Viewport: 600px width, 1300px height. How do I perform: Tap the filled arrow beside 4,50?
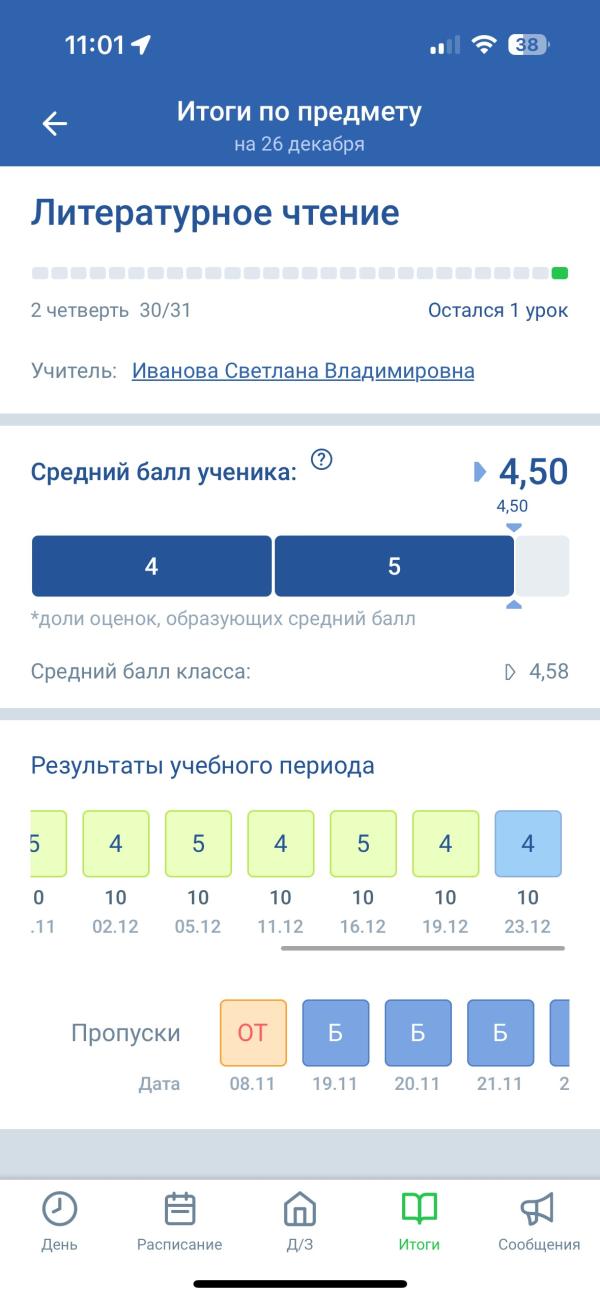click(480, 471)
